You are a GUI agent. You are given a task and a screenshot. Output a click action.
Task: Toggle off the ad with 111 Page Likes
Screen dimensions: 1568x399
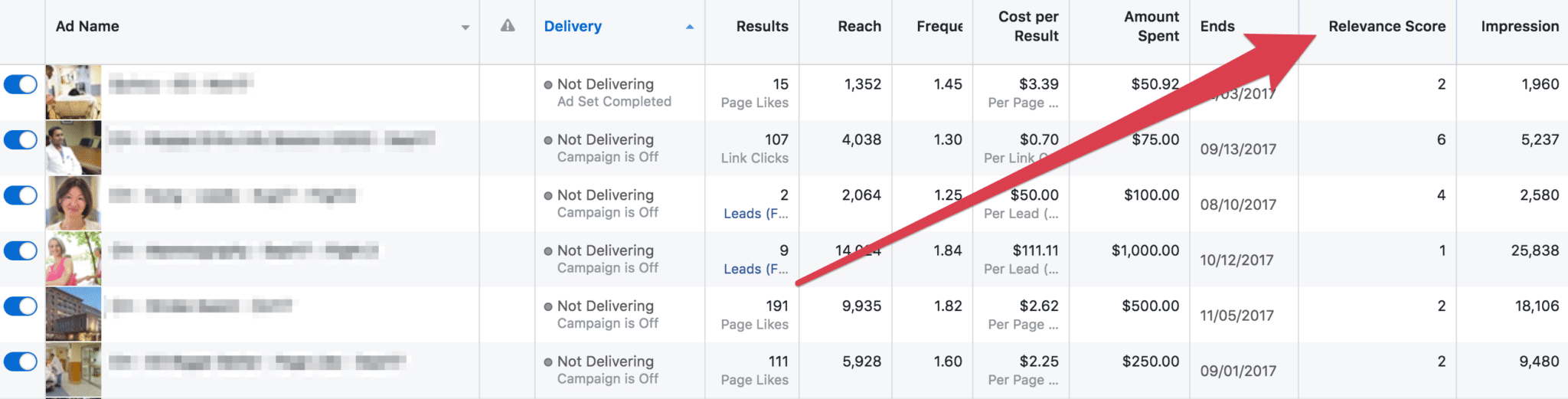[x=21, y=361]
